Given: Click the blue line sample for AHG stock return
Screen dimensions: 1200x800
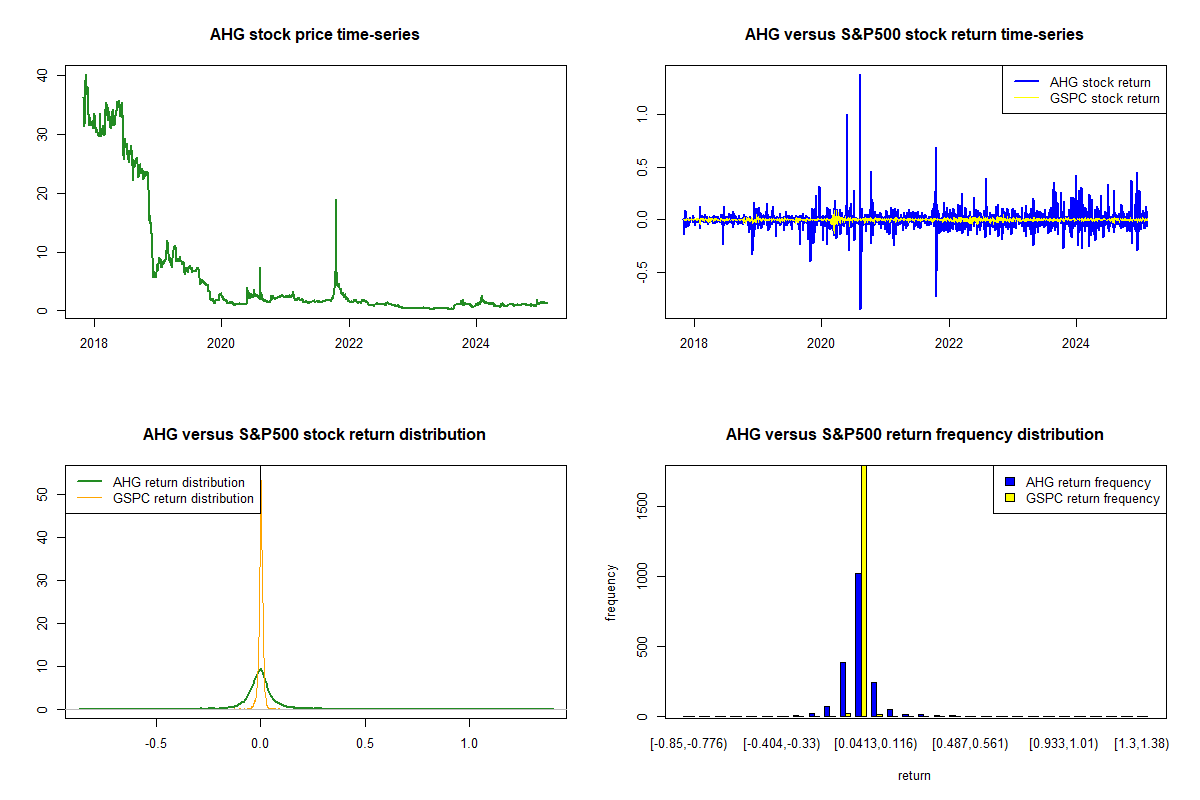Looking at the screenshot, I should (x=1026, y=82).
